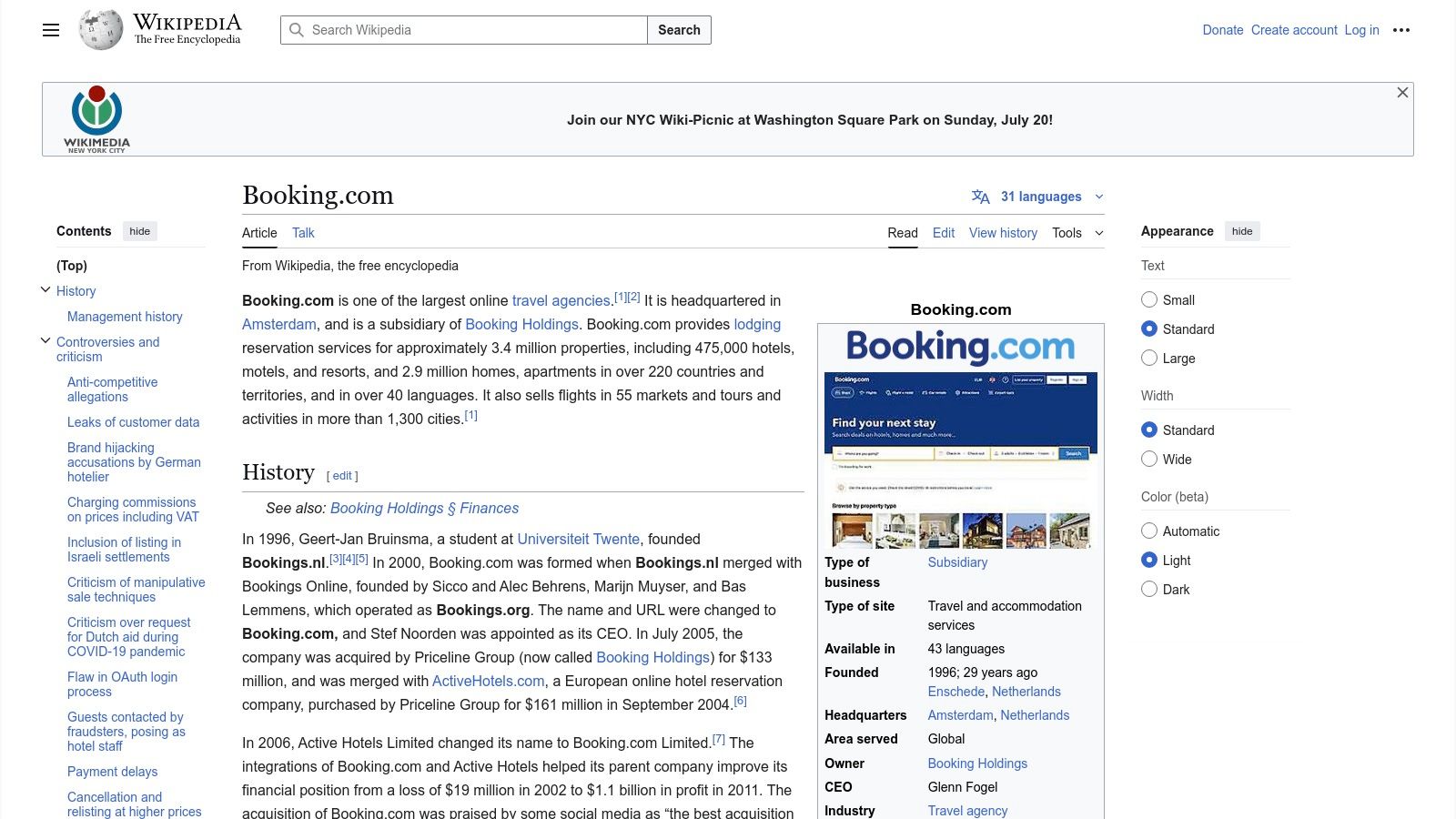
Task: Open Booking Holdings § Finances link
Action: tap(424, 508)
